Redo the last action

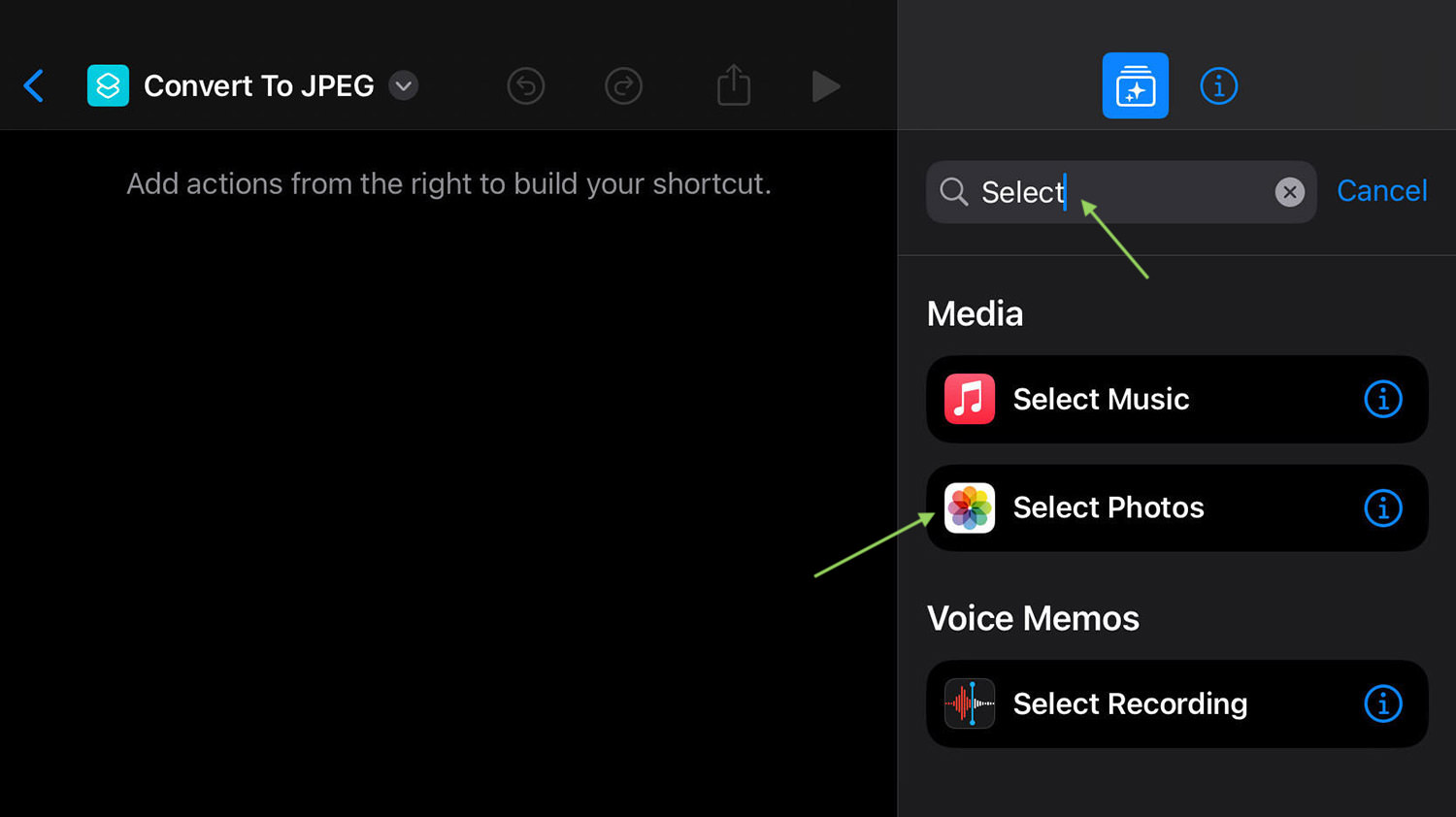(x=623, y=86)
